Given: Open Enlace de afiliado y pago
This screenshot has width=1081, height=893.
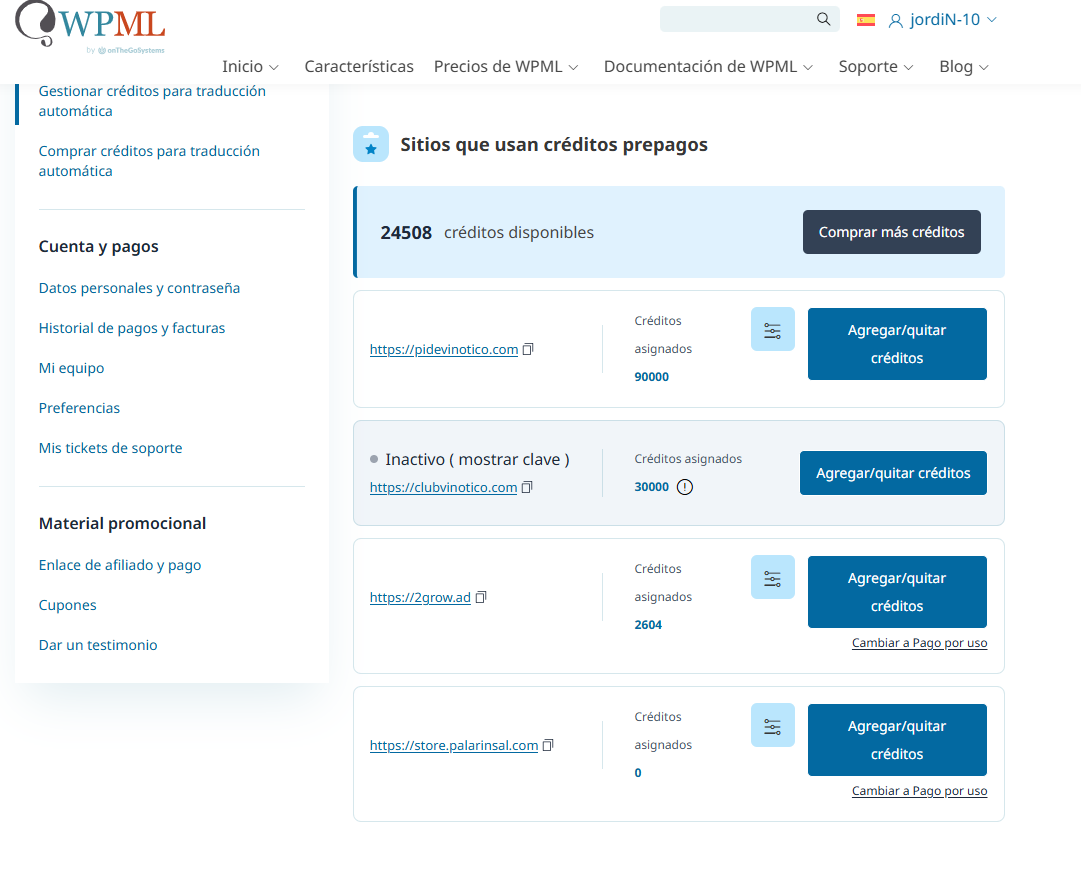Looking at the screenshot, I should (120, 565).
